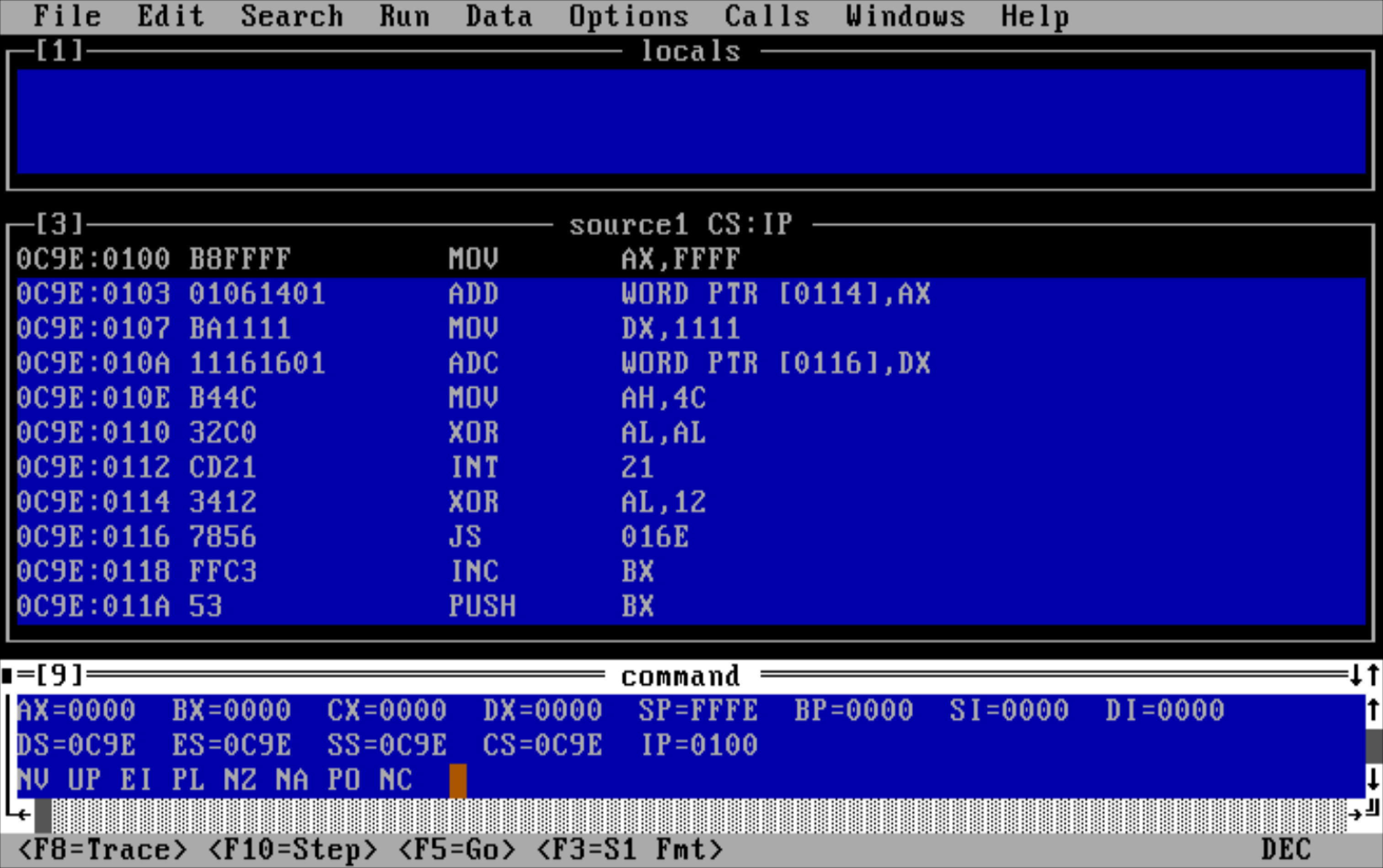The image size is (1383, 868).
Task: Click the CX=0000 register value
Action: [x=387, y=711]
